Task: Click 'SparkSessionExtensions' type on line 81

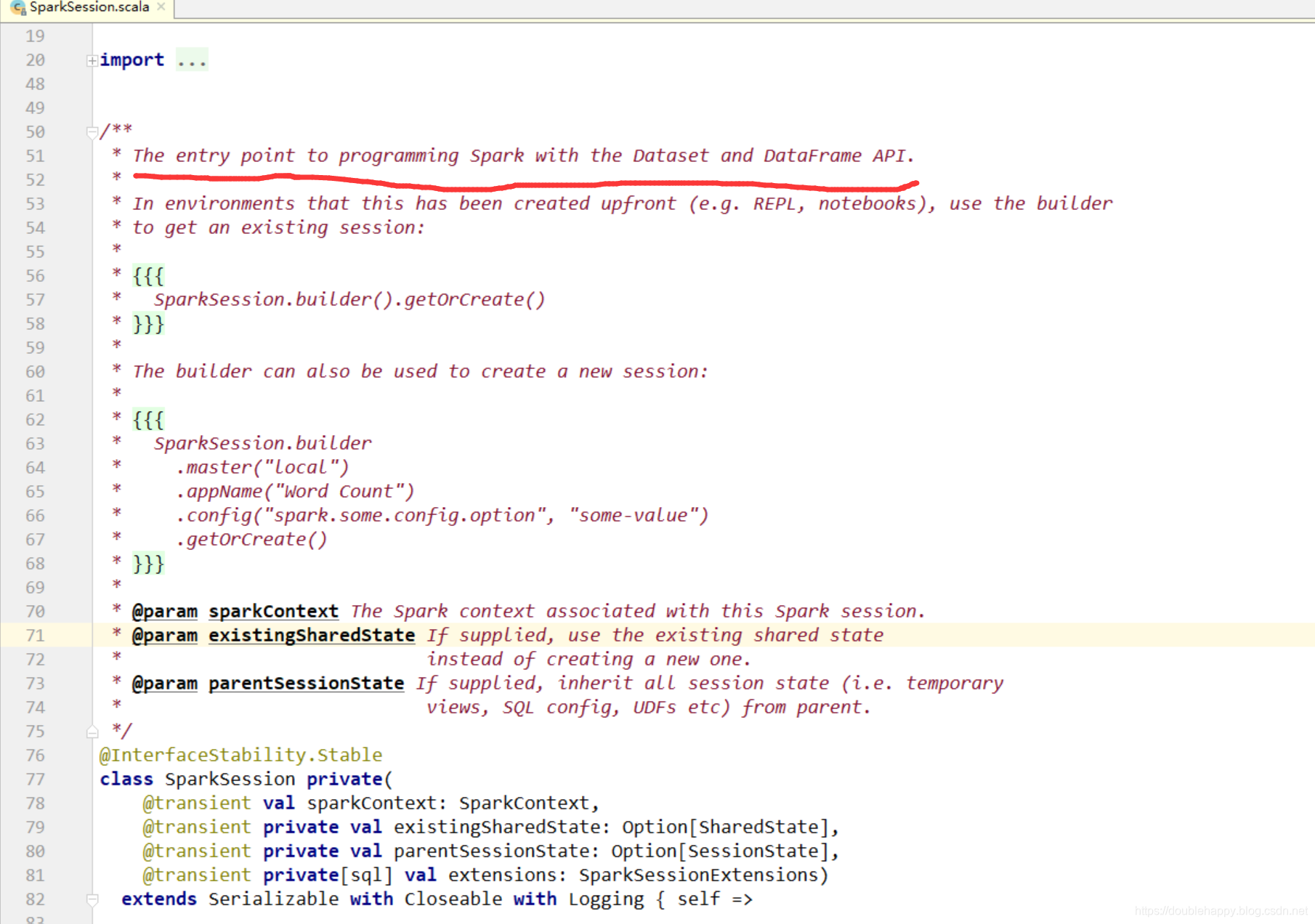Action: [698, 875]
